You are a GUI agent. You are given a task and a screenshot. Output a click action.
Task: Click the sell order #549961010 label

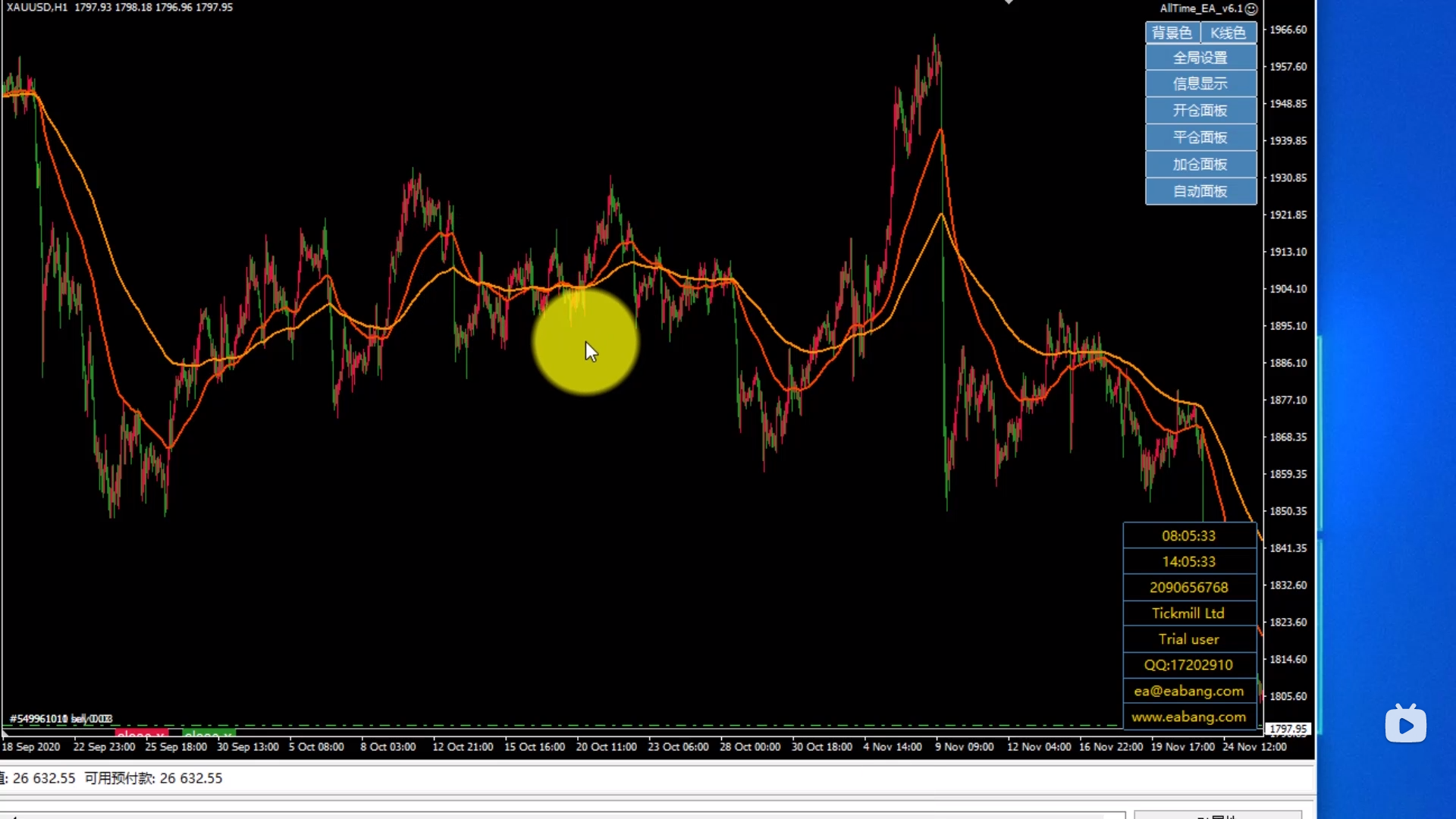[x=61, y=718]
